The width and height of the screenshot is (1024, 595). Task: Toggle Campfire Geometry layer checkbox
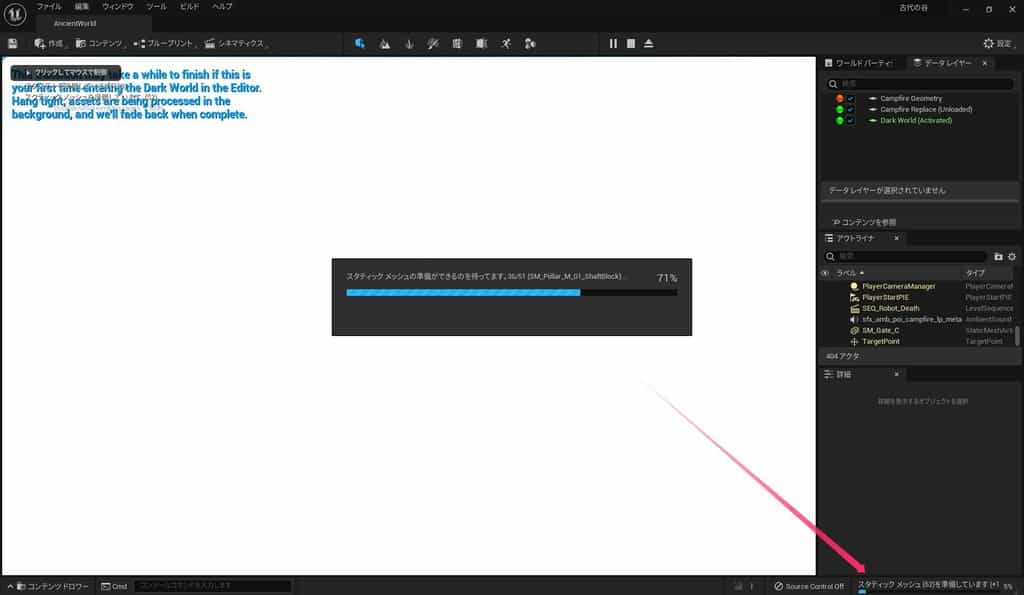click(x=851, y=99)
